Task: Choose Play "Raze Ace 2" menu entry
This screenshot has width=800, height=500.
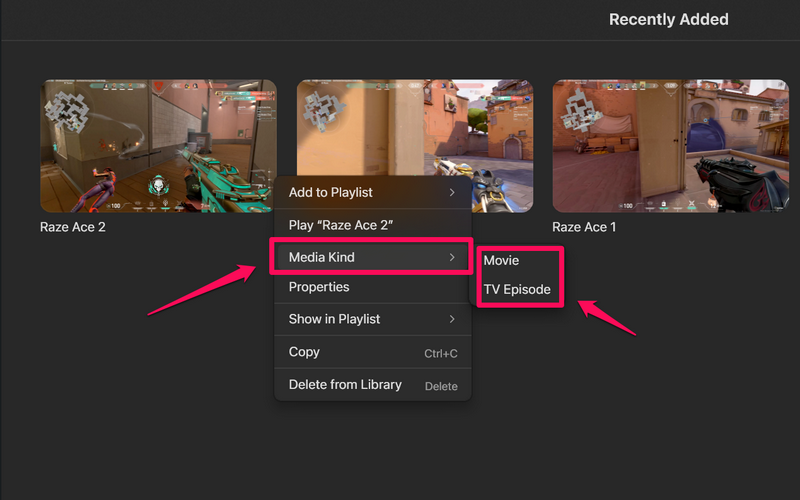Action: click(x=372, y=225)
